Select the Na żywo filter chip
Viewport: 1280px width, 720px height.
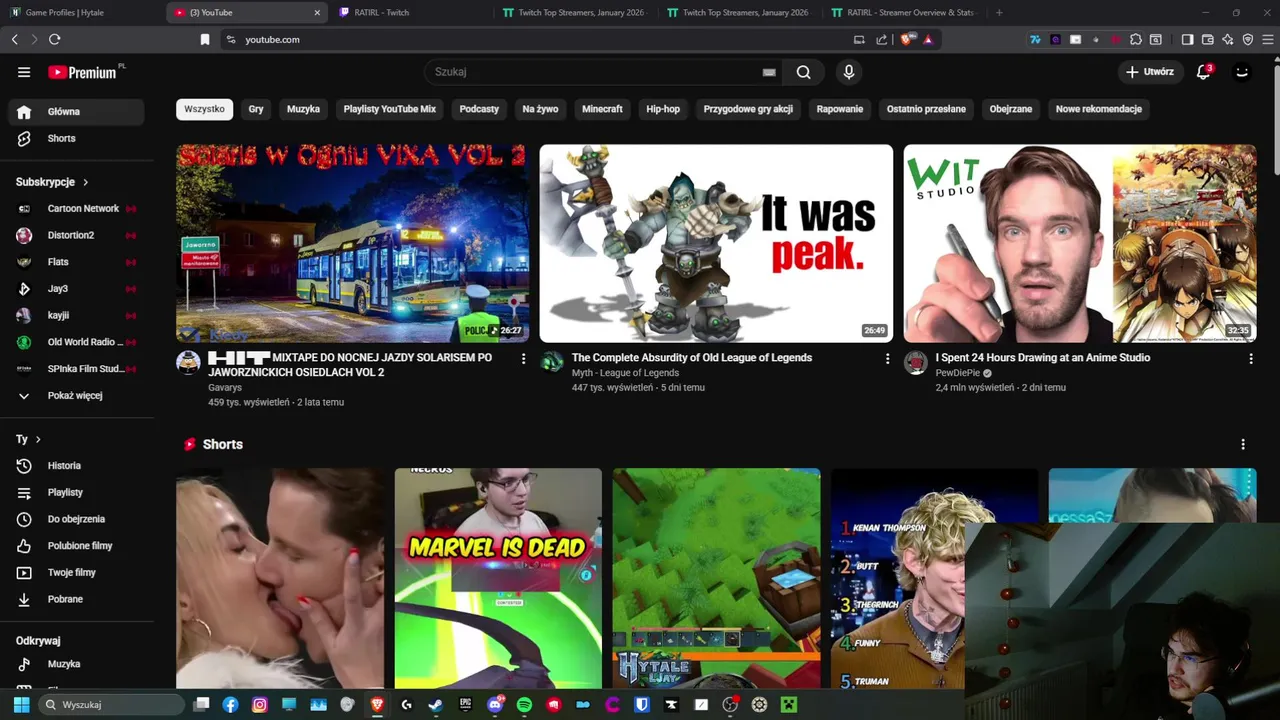[x=540, y=109]
